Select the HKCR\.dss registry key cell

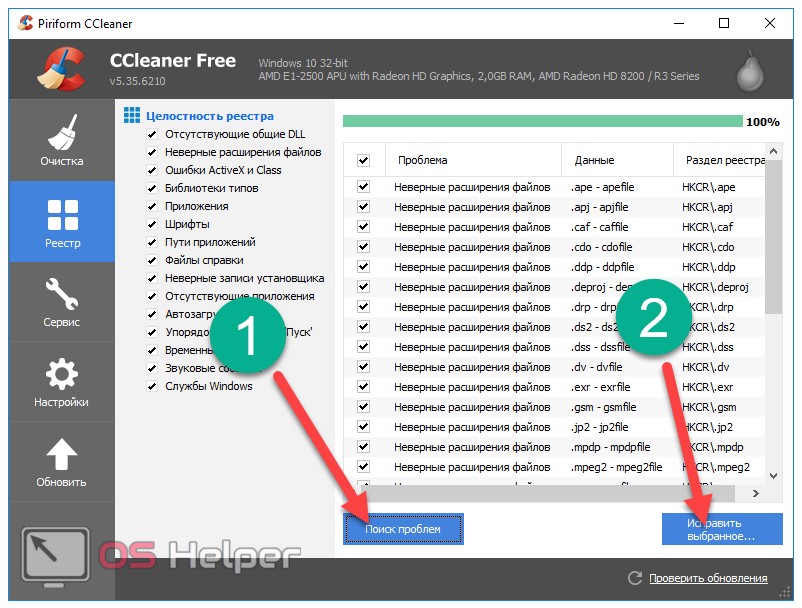707,347
